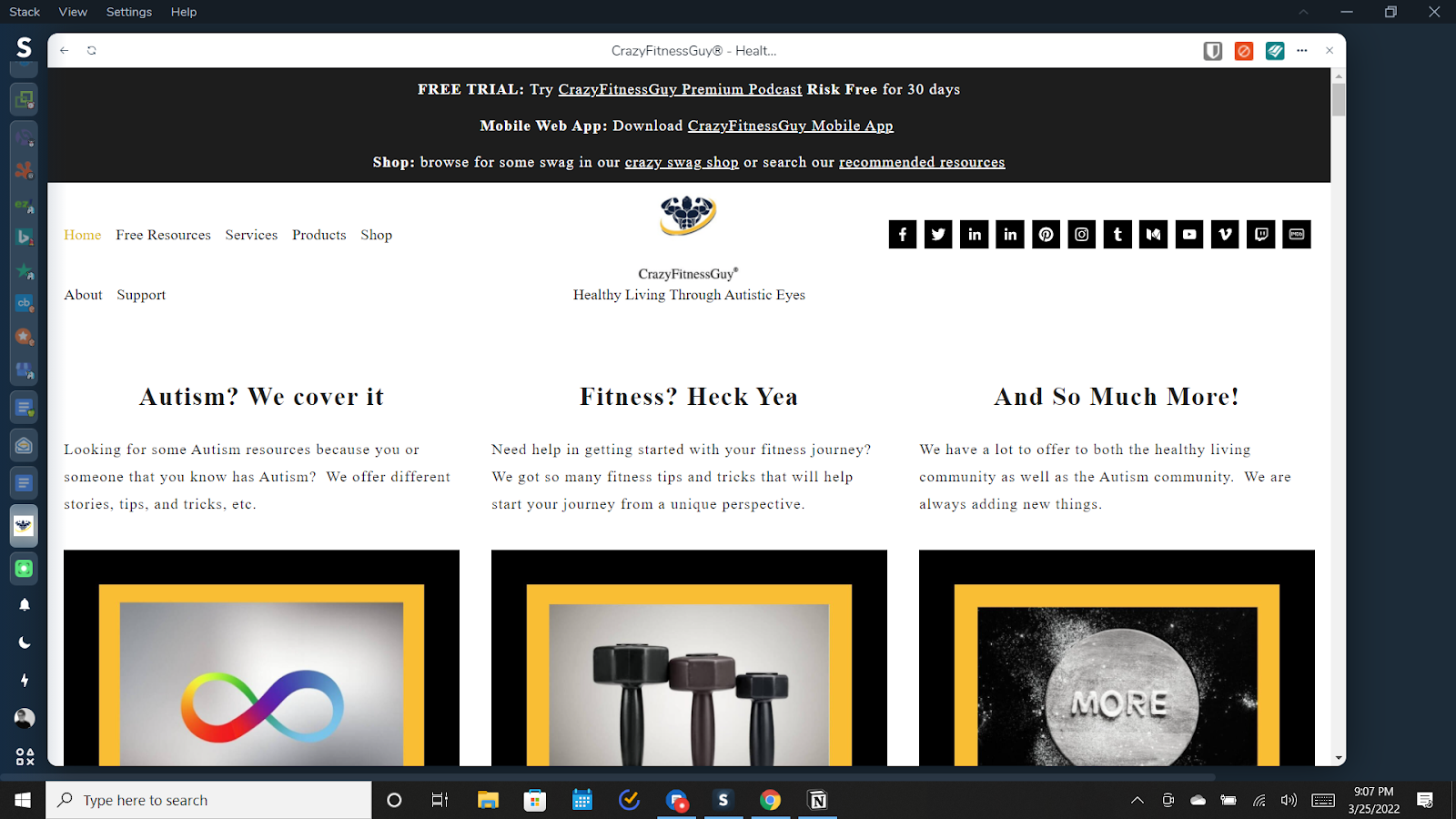Open the Help menu

pos(184,12)
